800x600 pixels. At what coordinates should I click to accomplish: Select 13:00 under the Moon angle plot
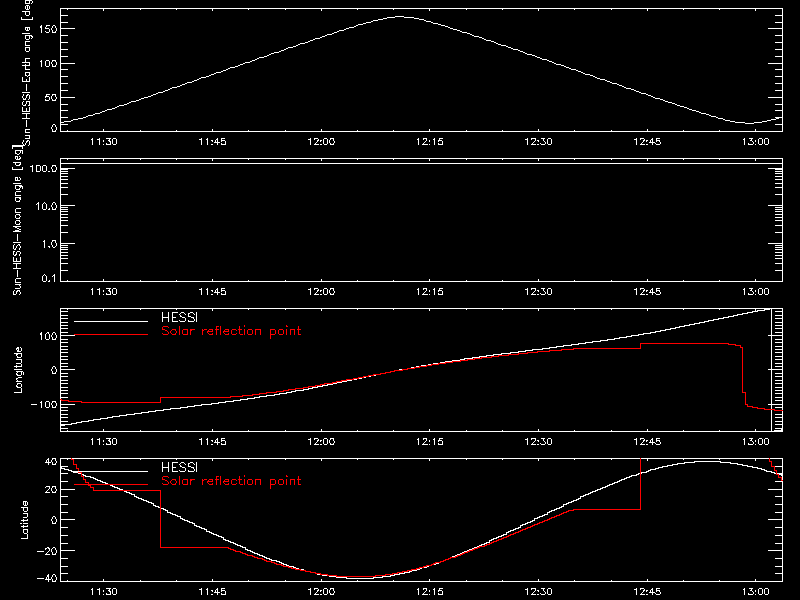tap(756, 292)
